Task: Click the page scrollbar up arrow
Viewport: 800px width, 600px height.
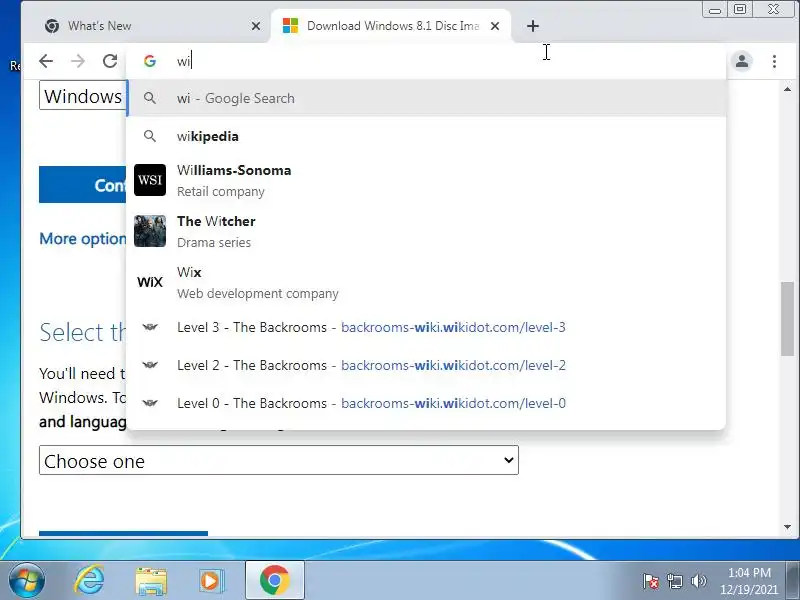Action: pos(787,89)
